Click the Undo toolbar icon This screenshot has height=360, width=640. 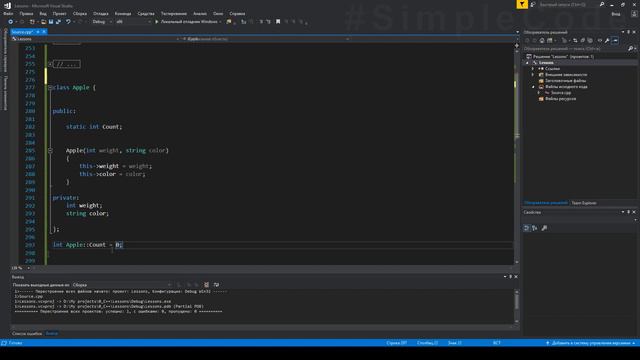click(x=68, y=22)
